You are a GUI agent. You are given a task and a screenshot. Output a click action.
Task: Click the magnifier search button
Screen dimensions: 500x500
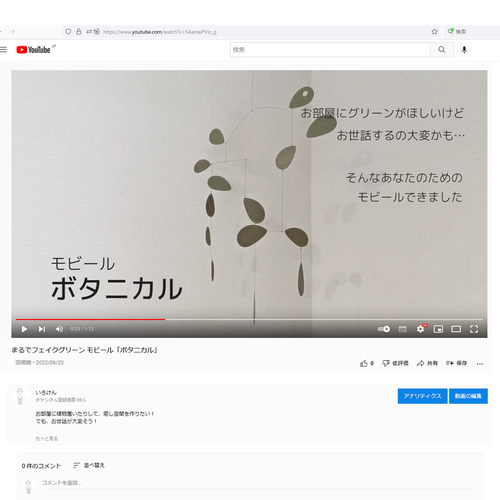point(442,50)
